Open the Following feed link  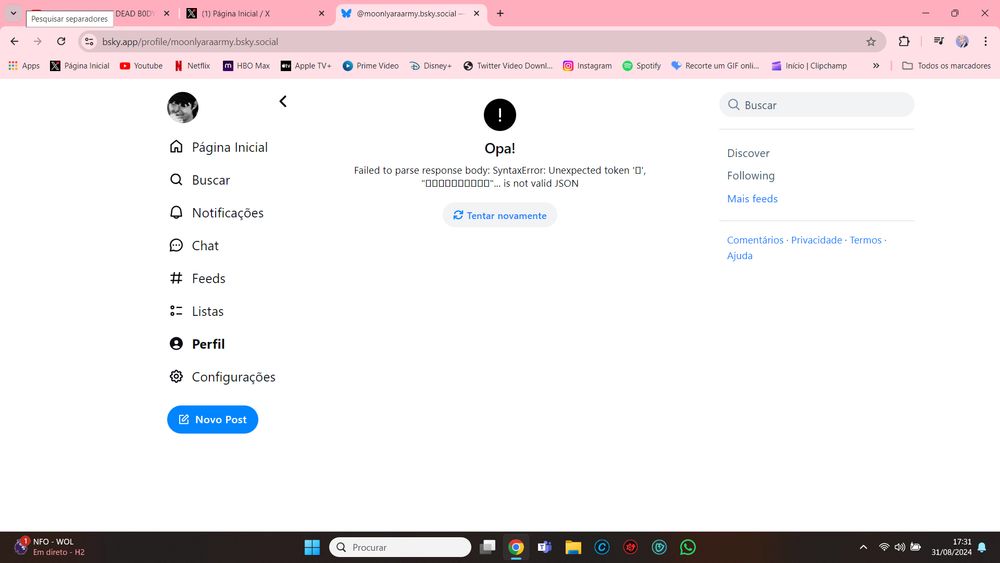(751, 175)
